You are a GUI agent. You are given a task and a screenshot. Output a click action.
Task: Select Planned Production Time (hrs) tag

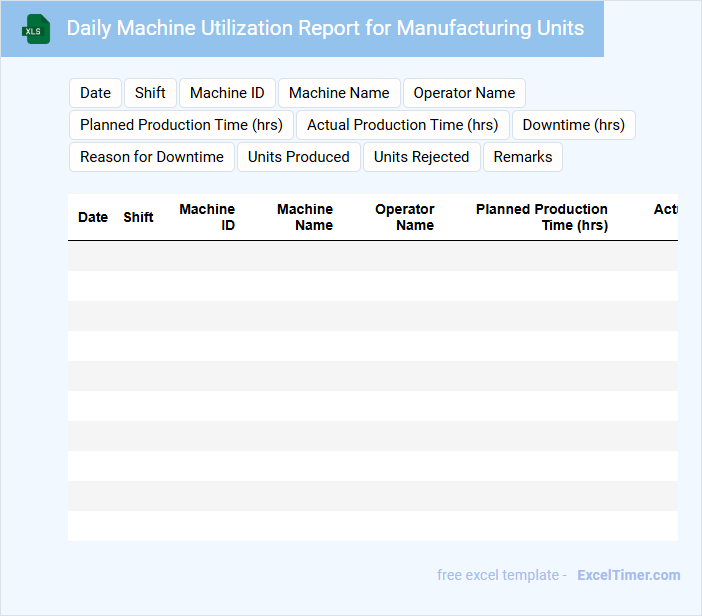pos(181,125)
